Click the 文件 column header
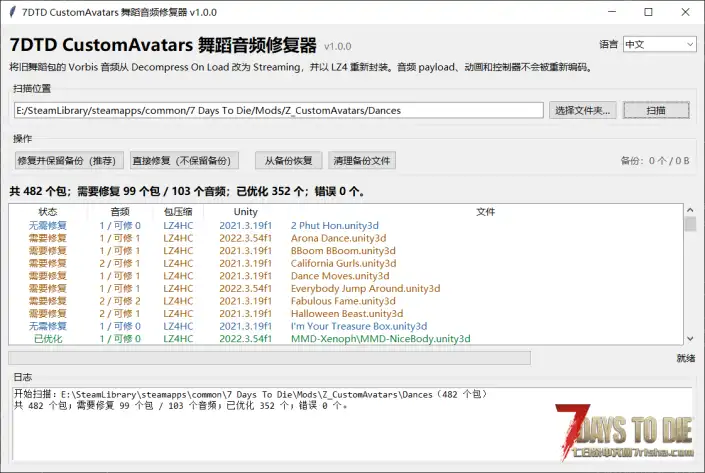705x473 pixels. (486, 212)
